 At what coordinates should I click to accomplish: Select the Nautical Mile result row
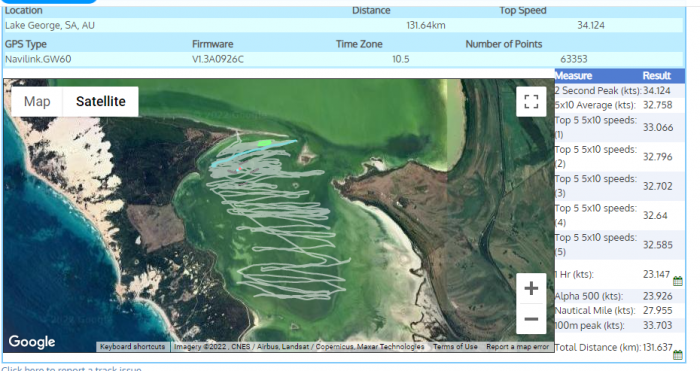619,311
